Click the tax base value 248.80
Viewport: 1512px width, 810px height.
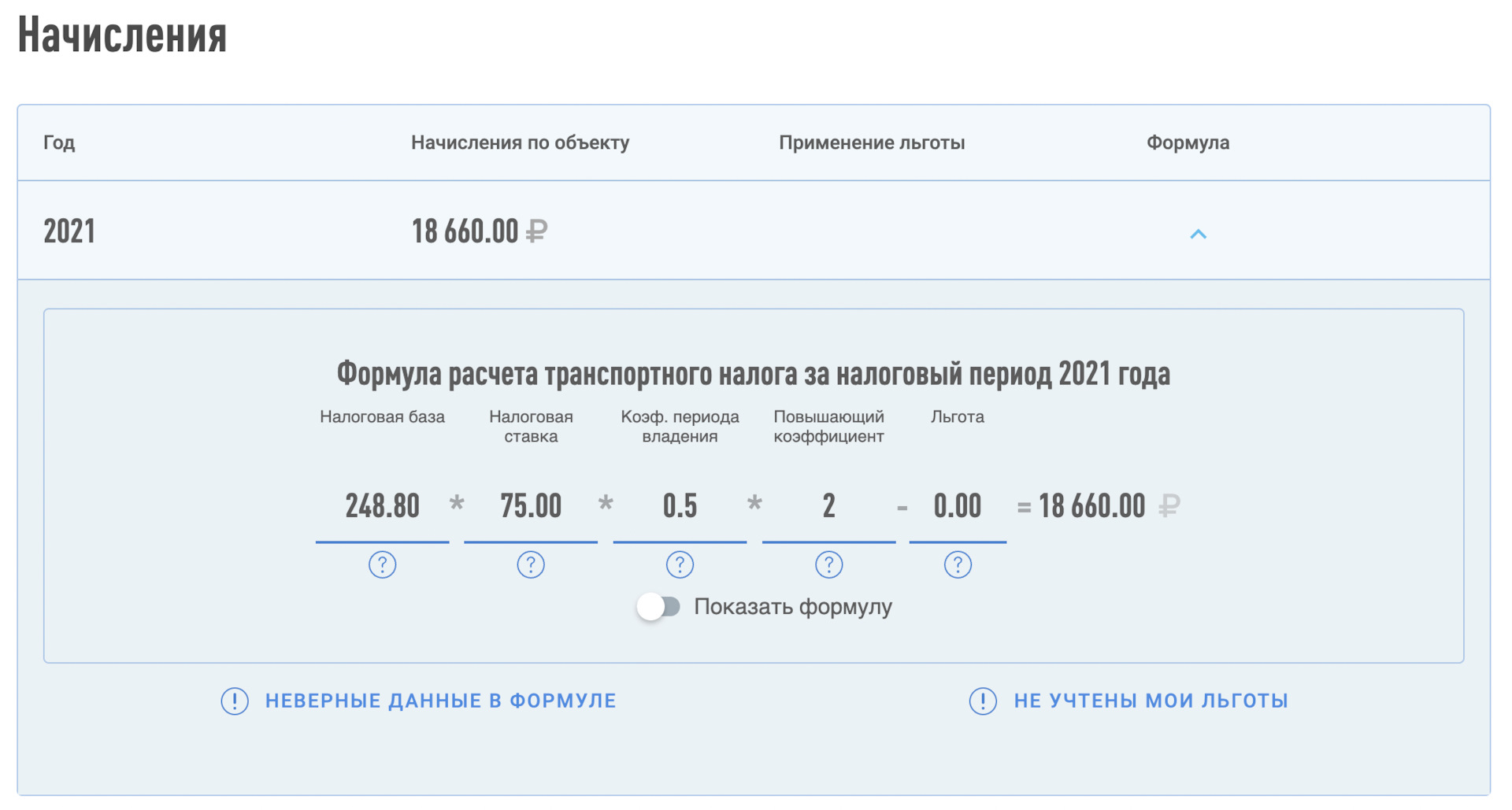pyautogui.click(x=382, y=506)
